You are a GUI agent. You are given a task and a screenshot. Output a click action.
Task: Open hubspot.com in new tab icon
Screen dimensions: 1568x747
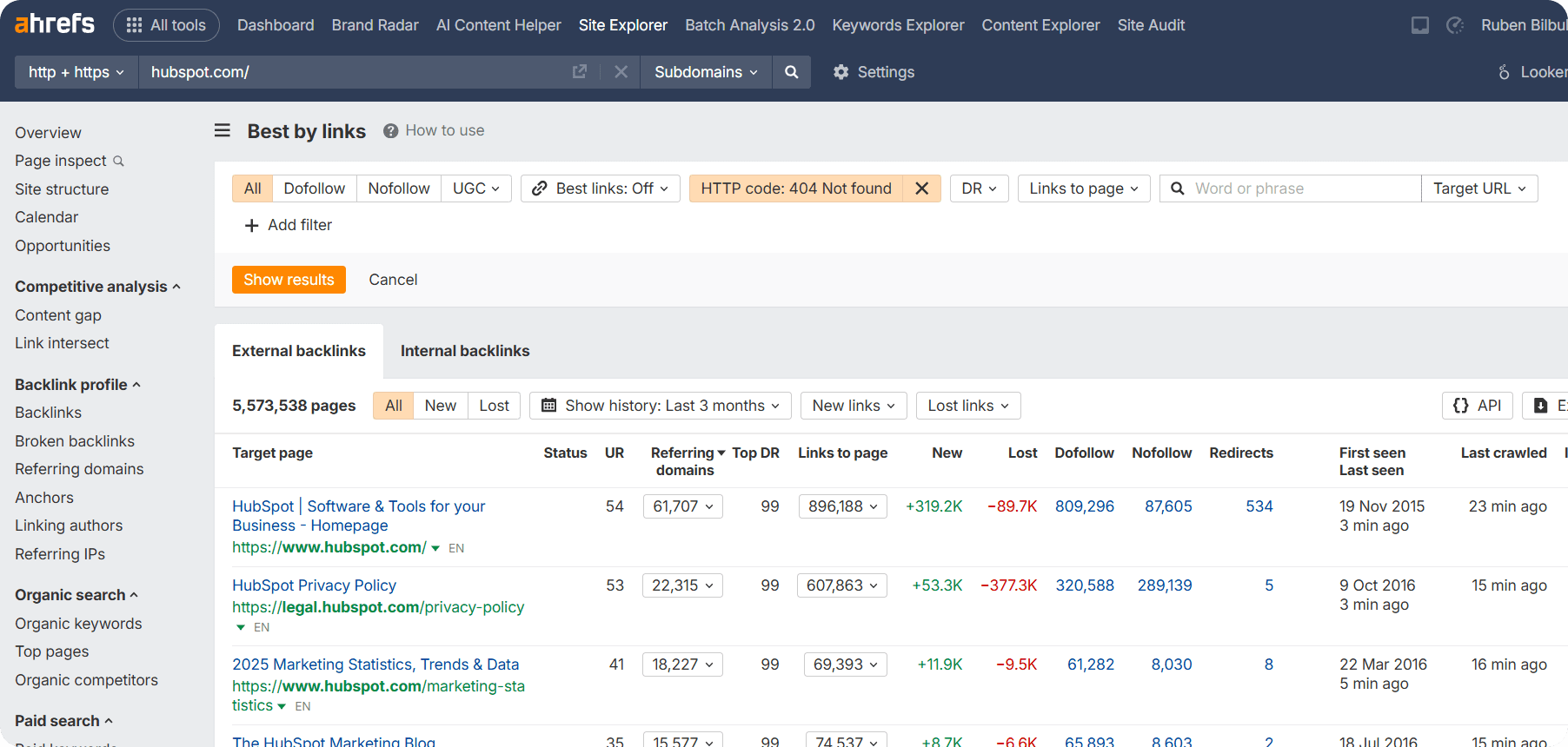click(x=580, y=72)
